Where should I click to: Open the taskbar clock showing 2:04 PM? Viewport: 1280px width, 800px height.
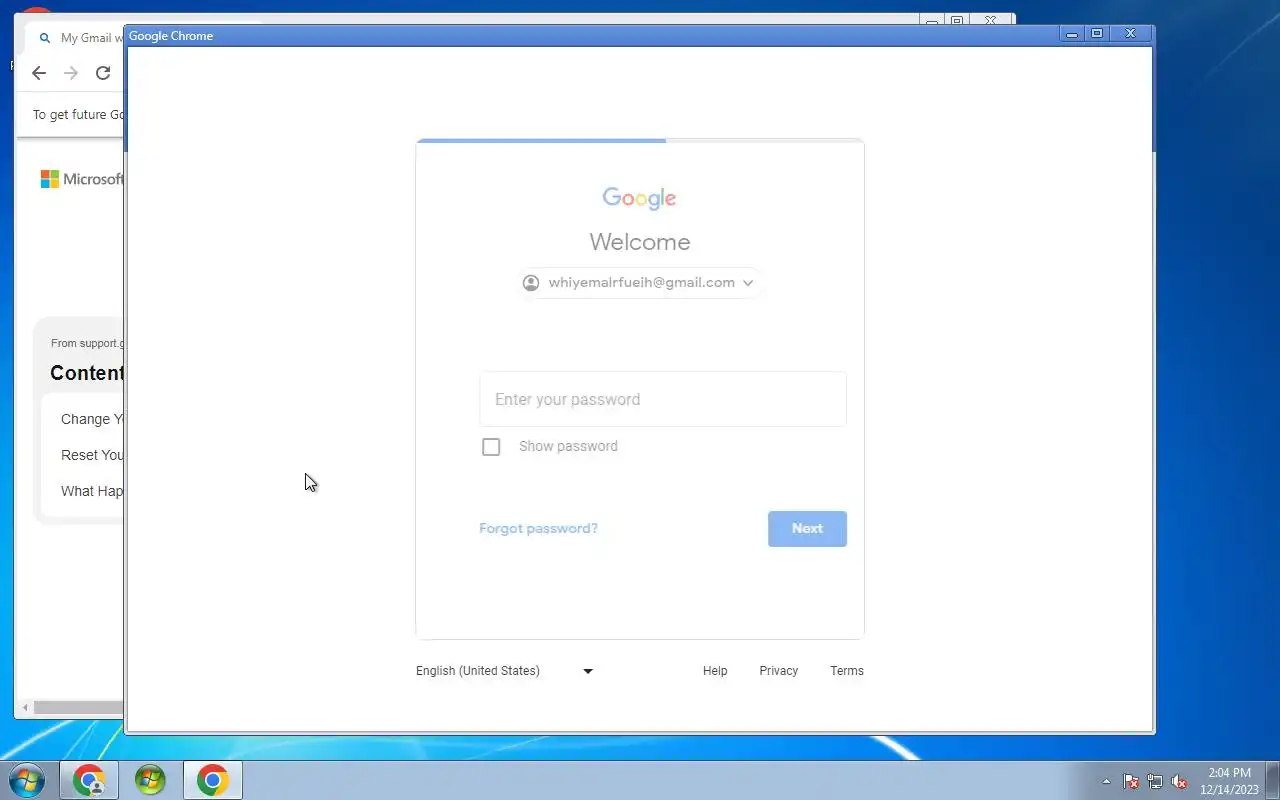pos(1229,781)
